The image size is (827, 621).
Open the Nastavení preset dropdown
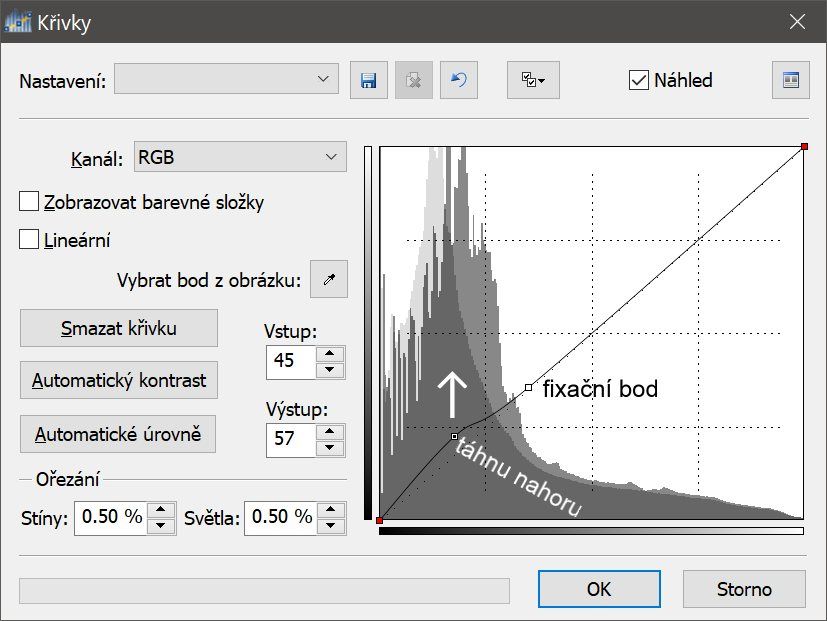(226, 79)
